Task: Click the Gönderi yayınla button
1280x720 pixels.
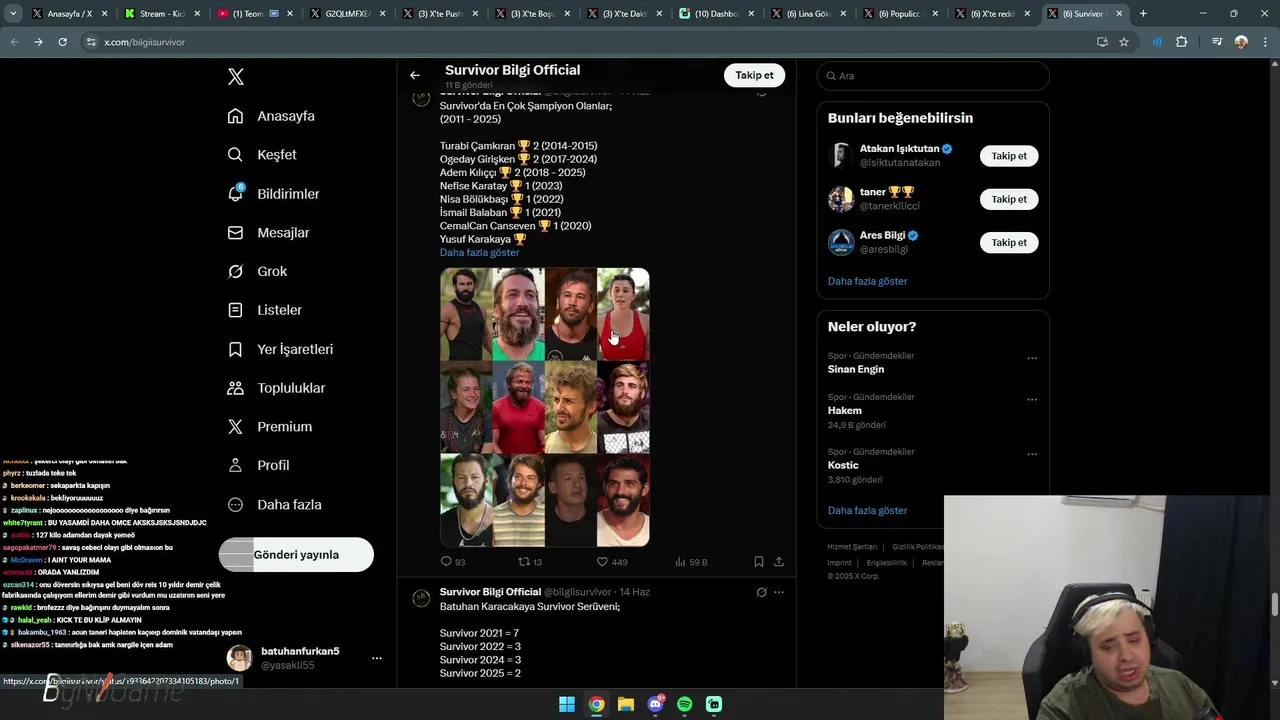Action: pyautogui.click(x=296, y=554)
